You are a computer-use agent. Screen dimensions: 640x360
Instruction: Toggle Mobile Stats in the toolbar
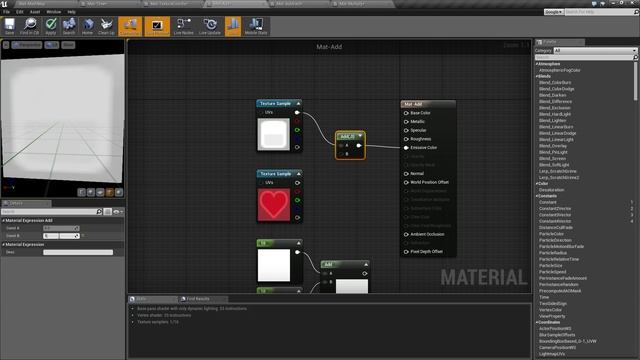256,26
